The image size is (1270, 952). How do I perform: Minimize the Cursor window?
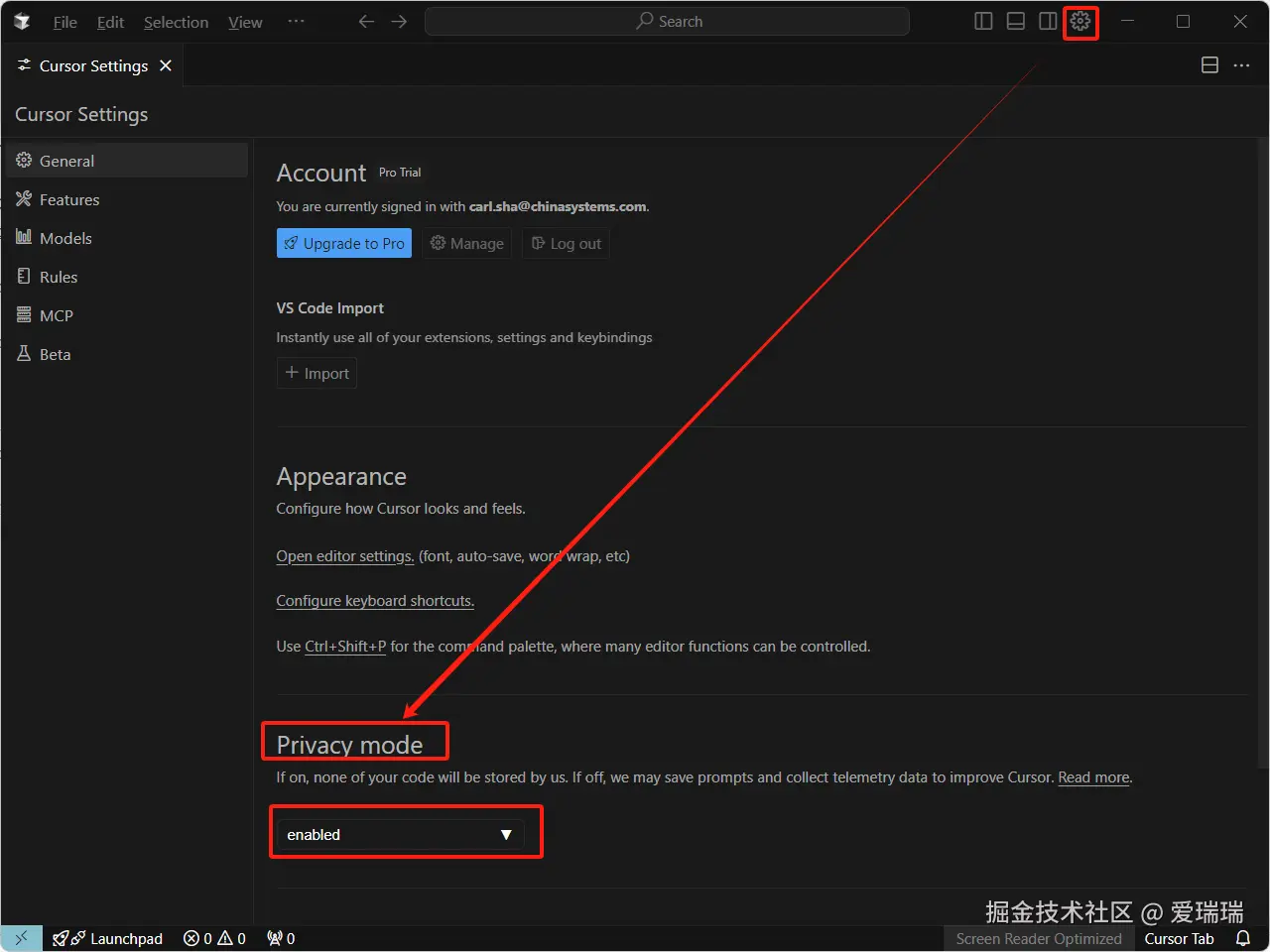[1127, 22]
